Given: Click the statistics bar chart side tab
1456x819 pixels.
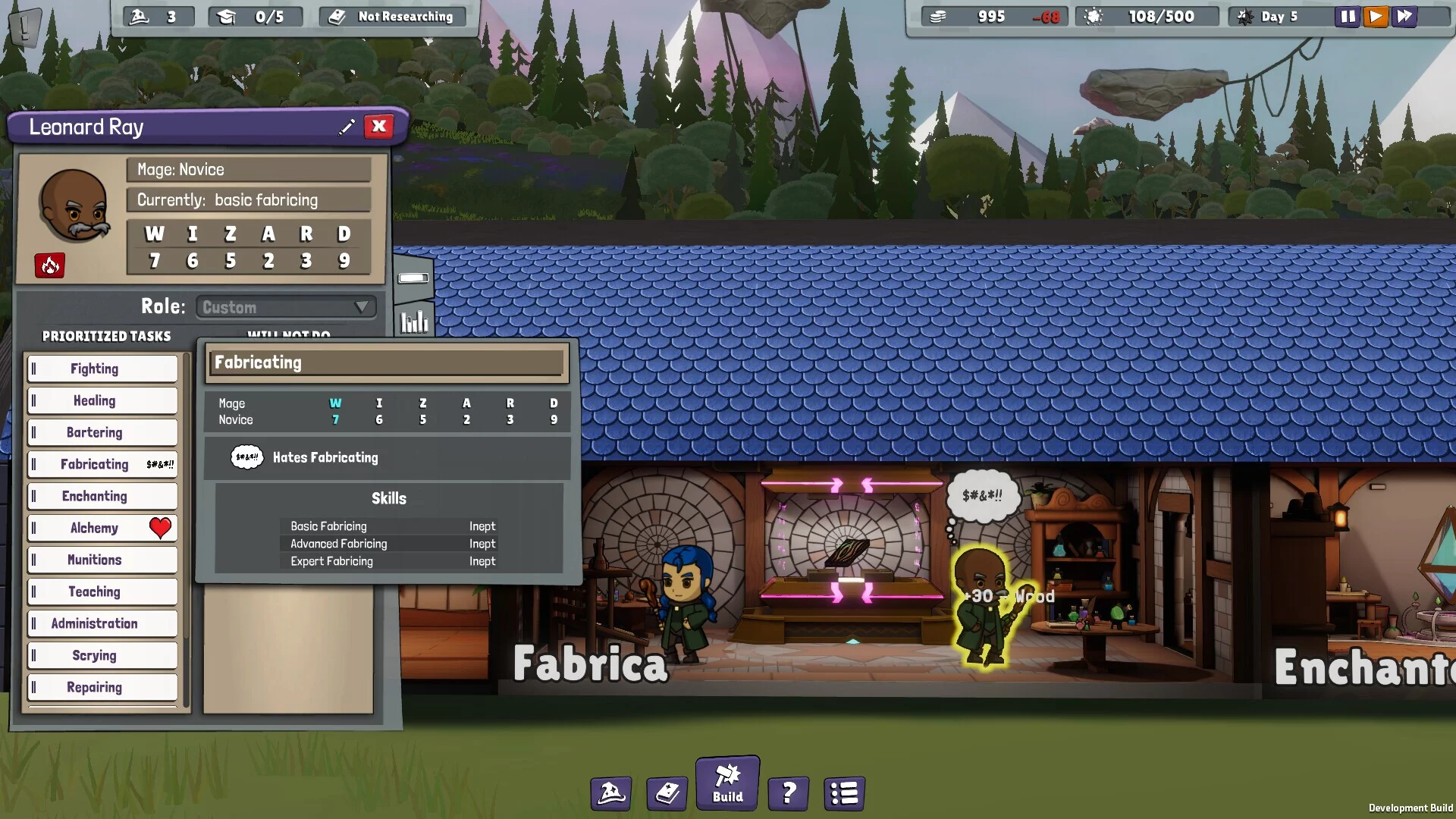Looking at the screenshot, I should click(x=414, y=321).
